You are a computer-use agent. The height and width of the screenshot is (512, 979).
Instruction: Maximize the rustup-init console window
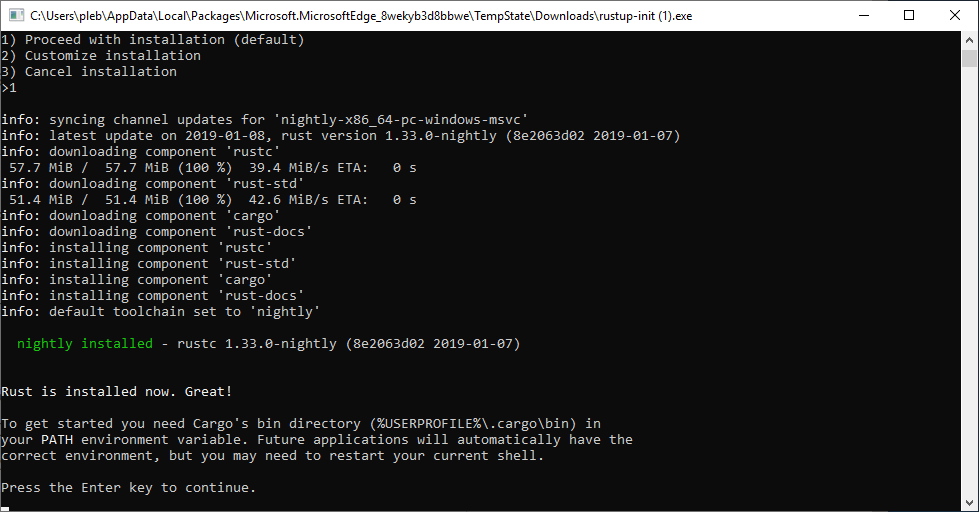point(909,16)
